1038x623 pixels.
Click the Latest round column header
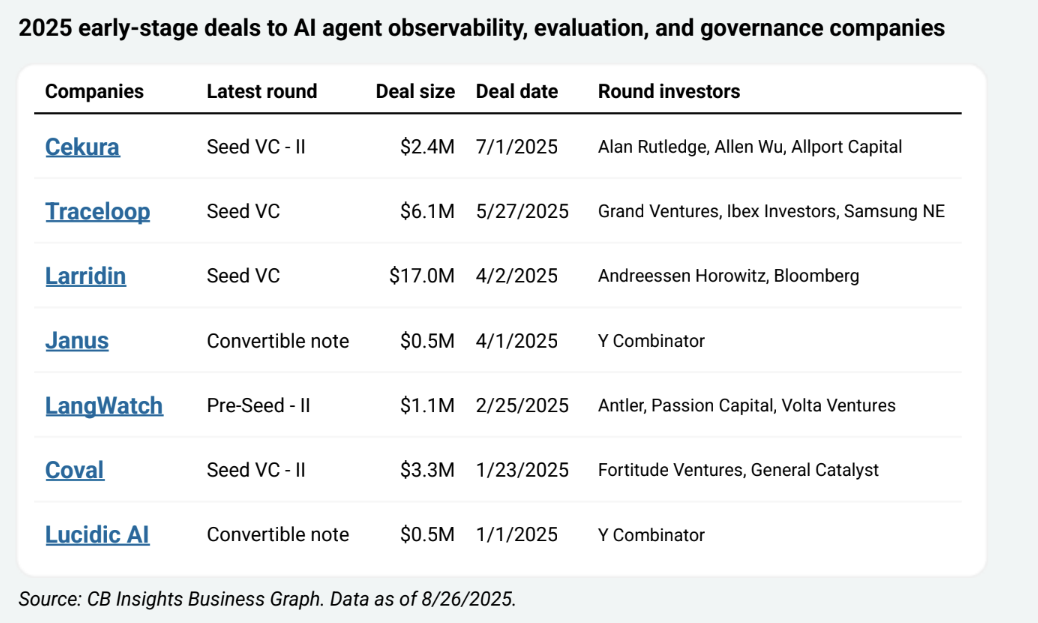[261, 91]
